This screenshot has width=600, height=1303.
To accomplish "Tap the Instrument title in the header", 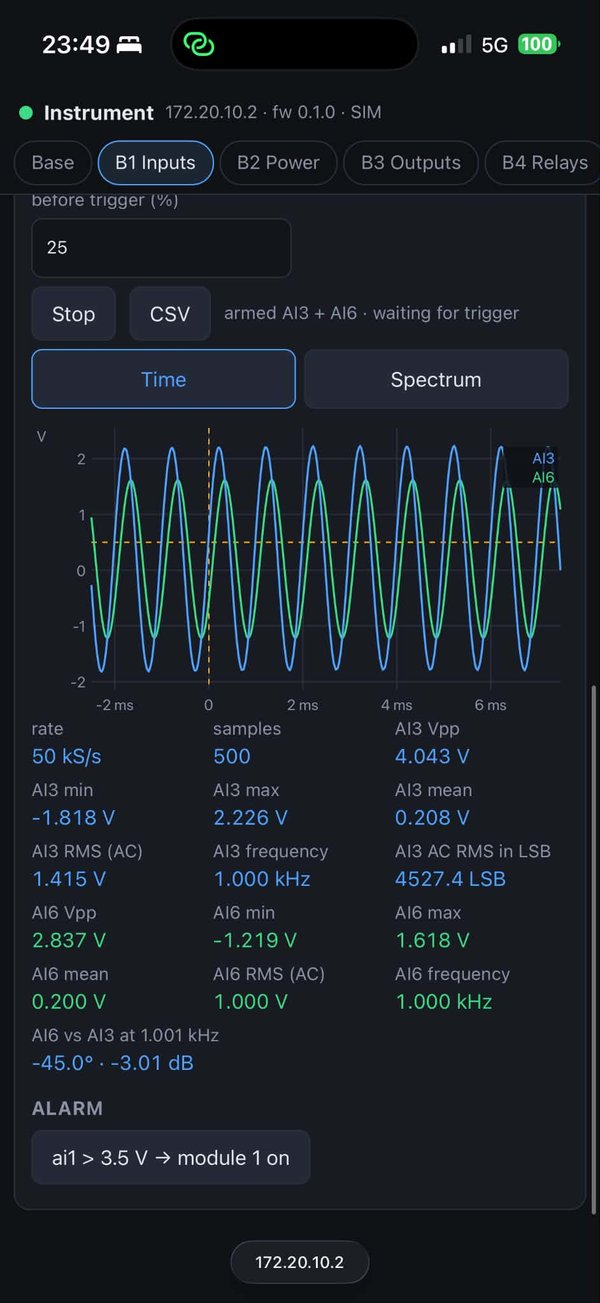I will pyautogui.click(x=99, y=113).
